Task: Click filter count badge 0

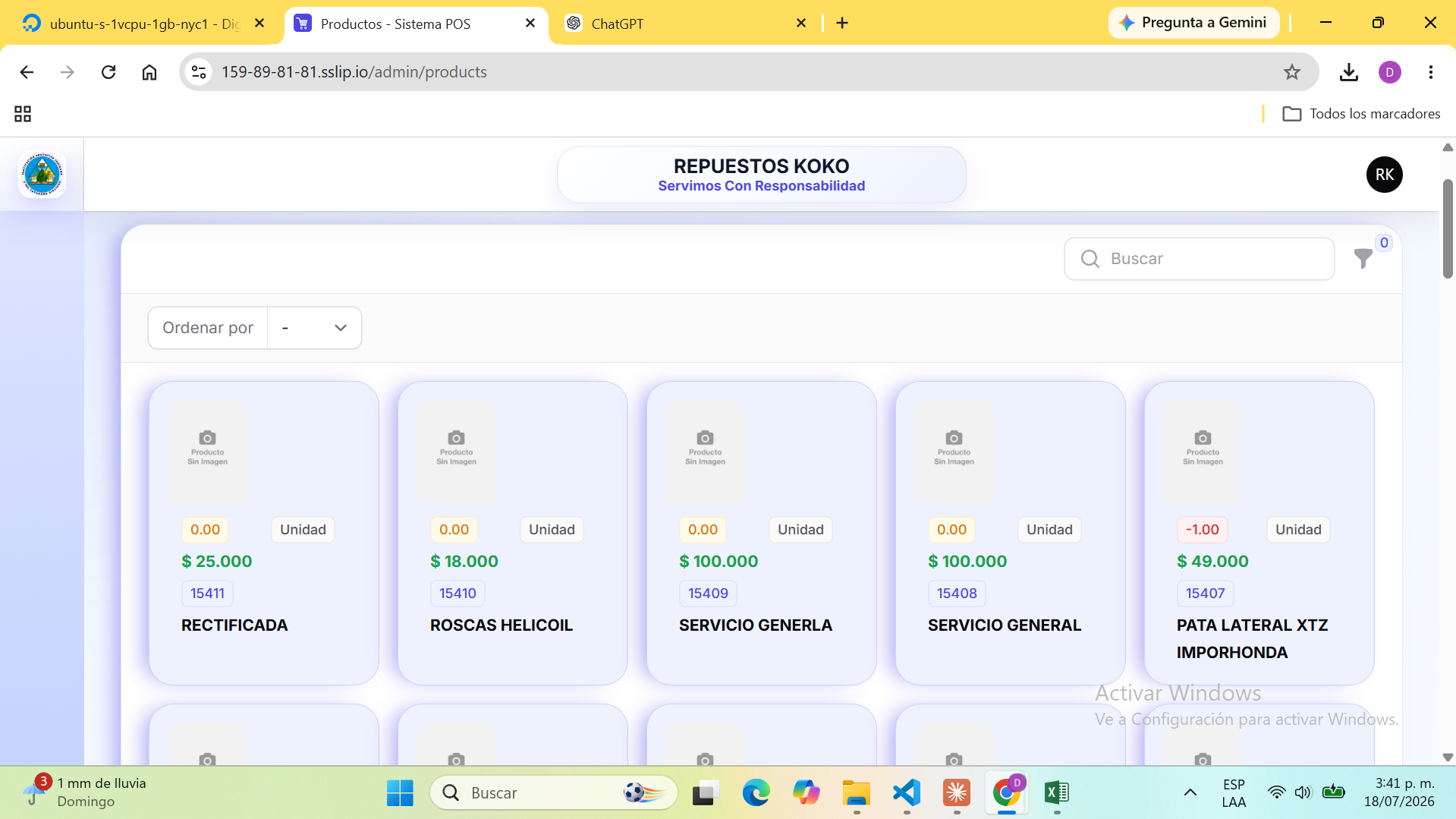Action: pyautogui.click(x=1384, y=243)
